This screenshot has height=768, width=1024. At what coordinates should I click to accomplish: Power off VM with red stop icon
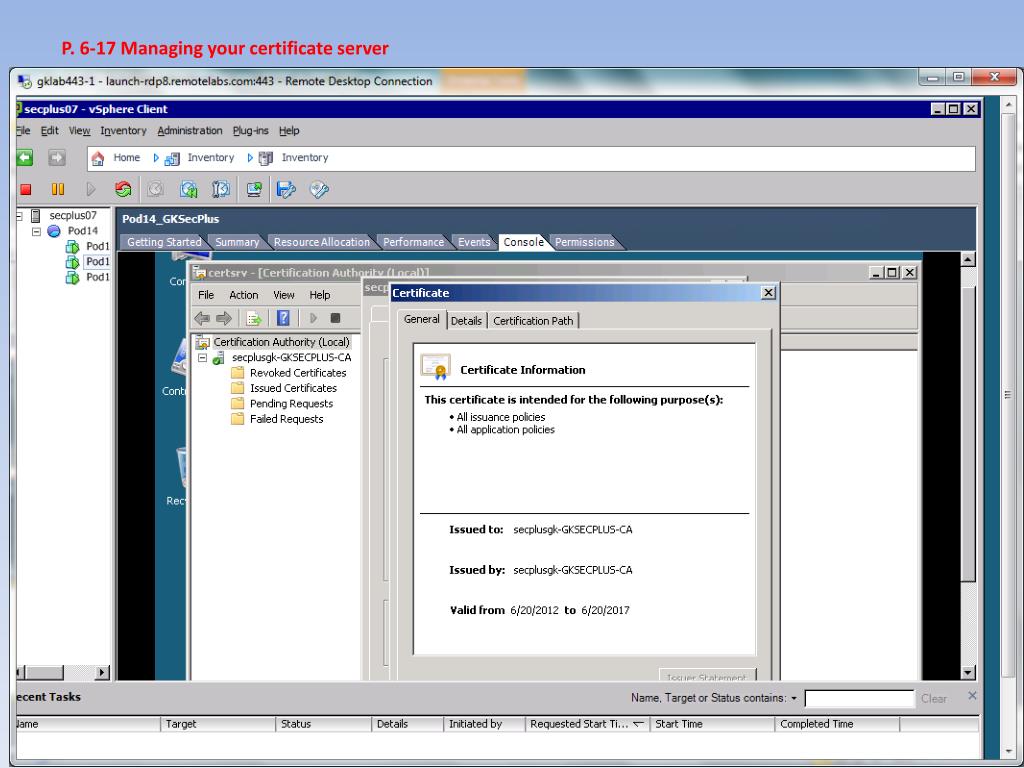tap(26, 189)
